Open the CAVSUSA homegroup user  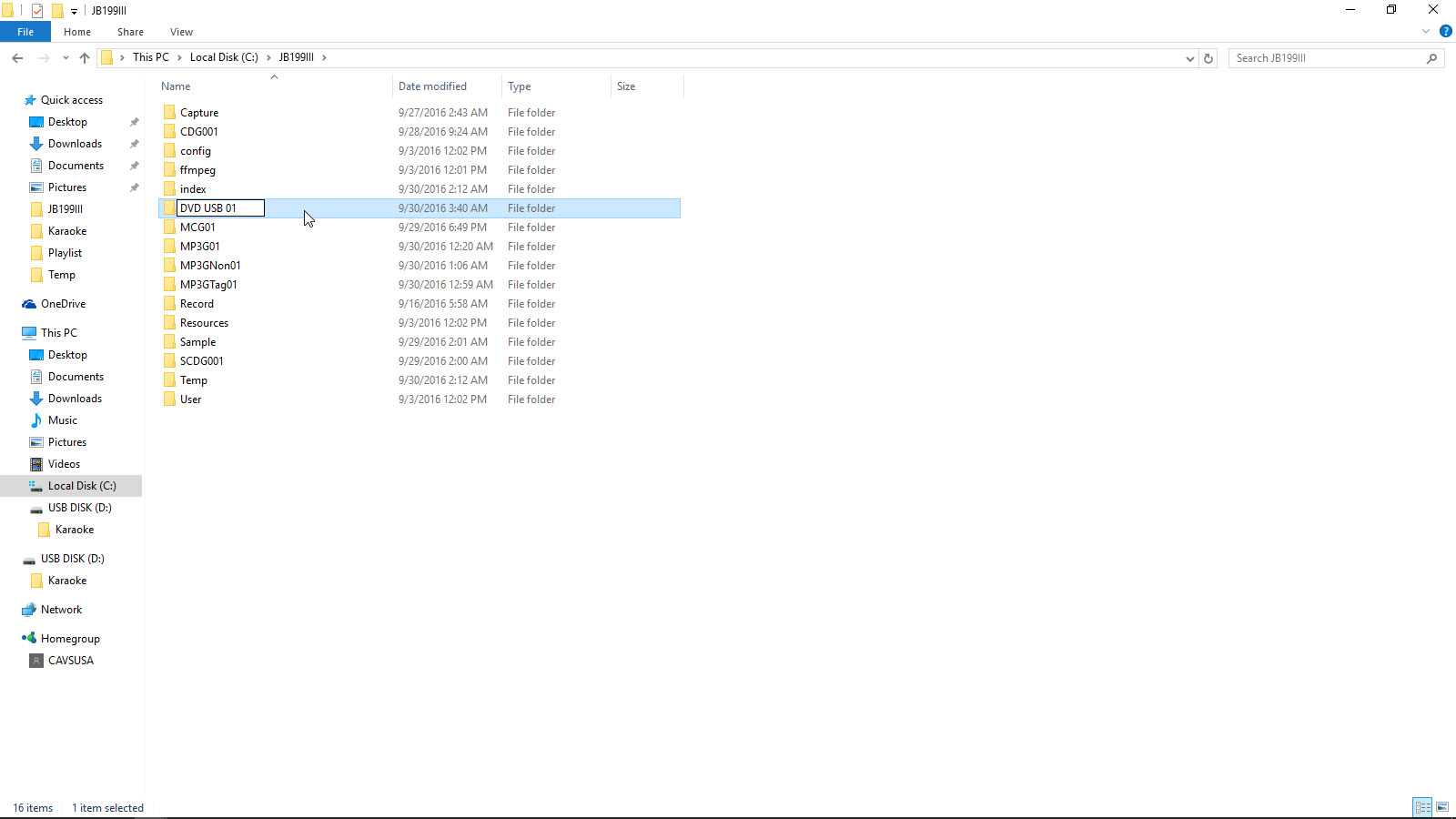coord(70,661)
